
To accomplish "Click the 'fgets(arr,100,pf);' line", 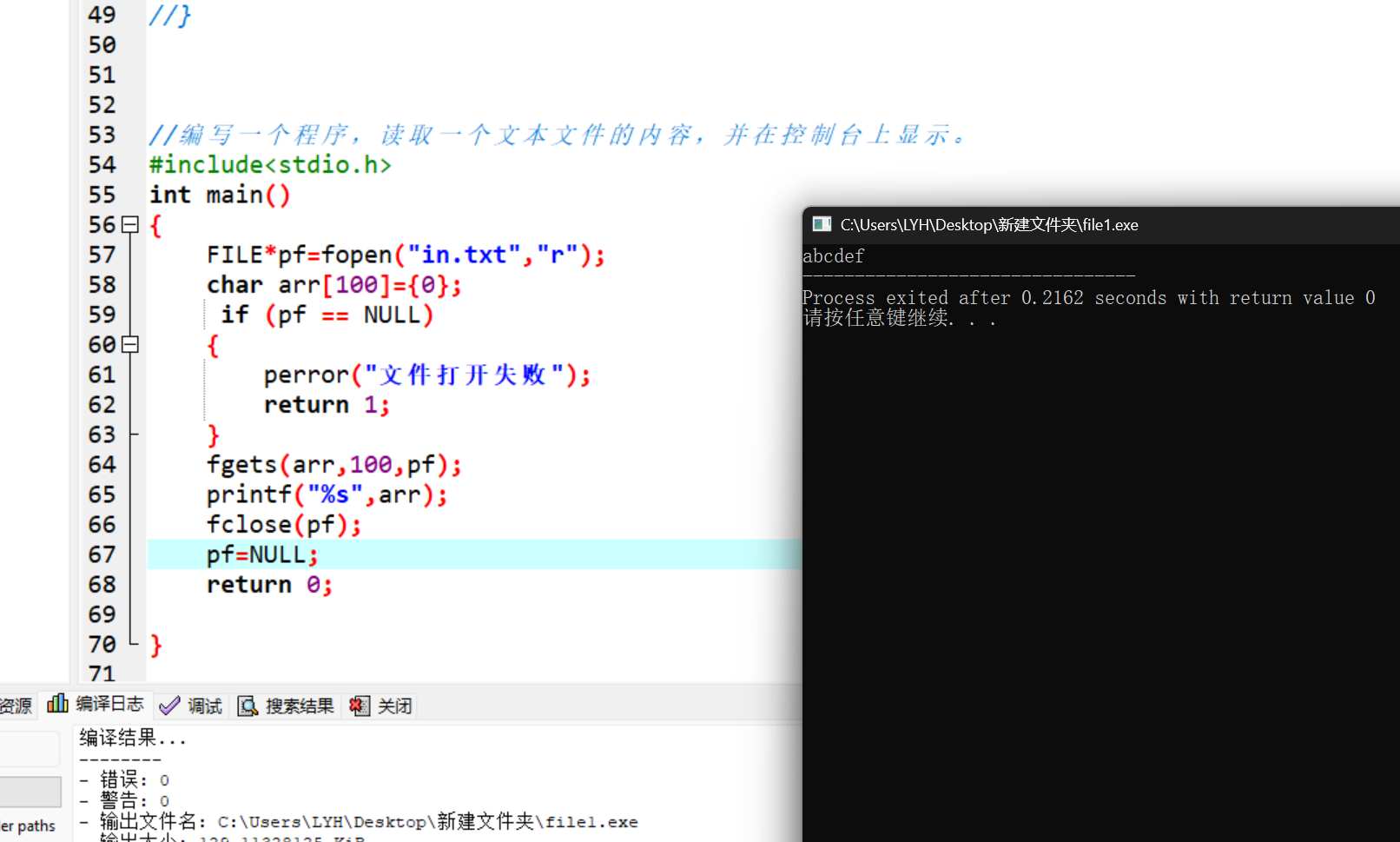I will click(334, 465).
